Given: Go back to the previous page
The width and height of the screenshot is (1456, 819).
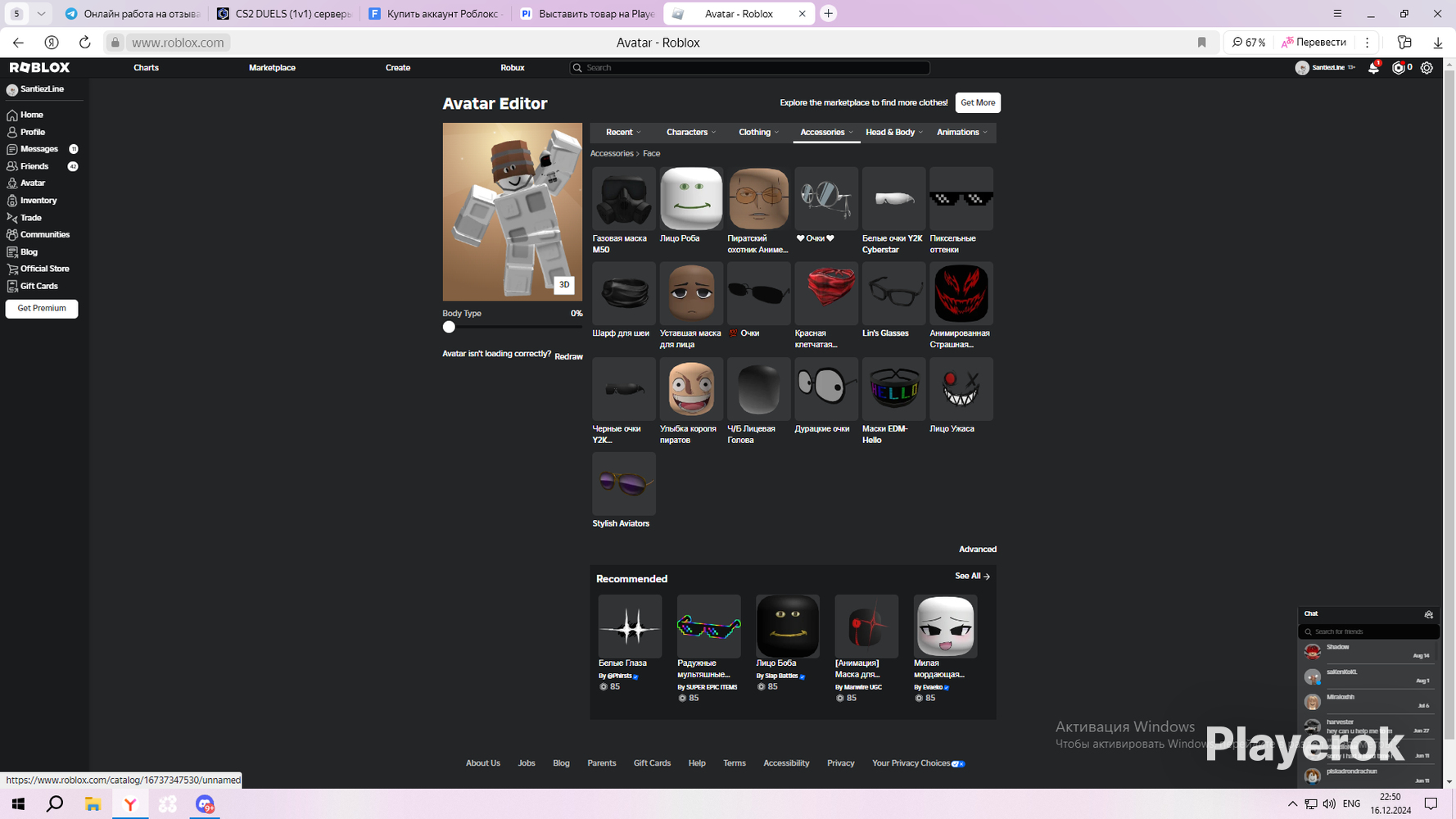Looking at the screenshot, I should point(18,43).
